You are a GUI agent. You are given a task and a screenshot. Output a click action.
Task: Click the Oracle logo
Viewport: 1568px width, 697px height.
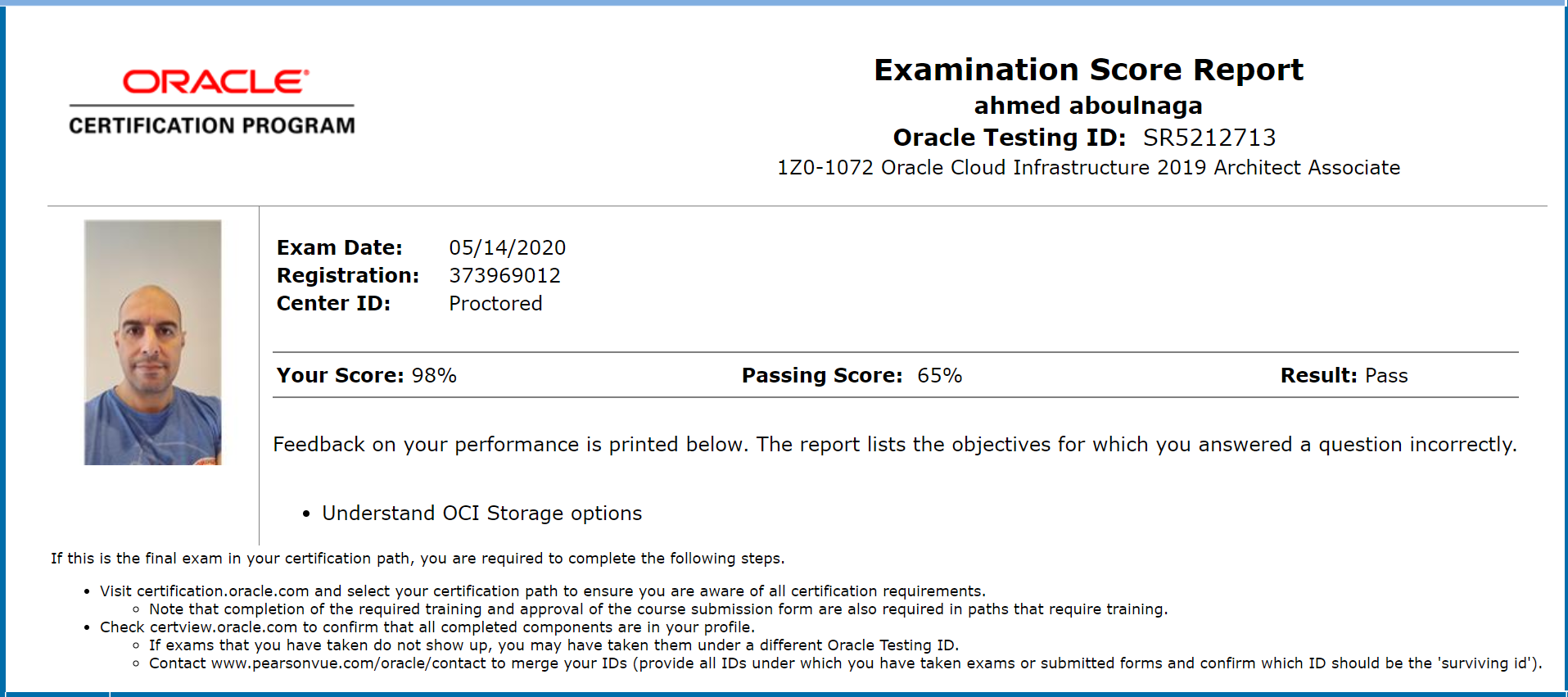click(215, 81)
